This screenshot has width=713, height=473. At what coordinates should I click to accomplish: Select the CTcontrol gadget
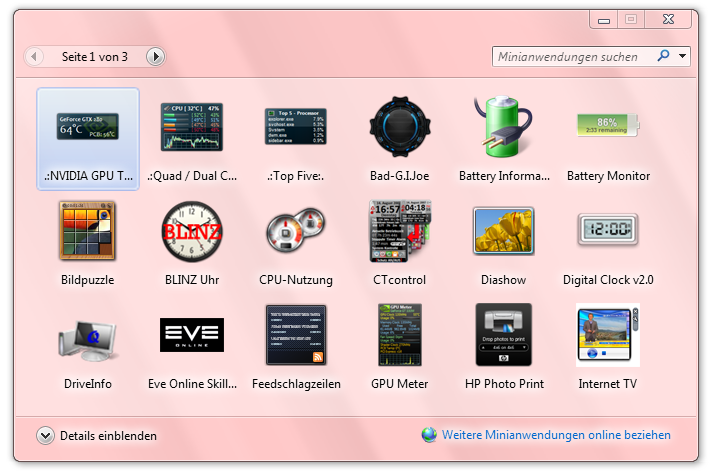click(400, 231)
